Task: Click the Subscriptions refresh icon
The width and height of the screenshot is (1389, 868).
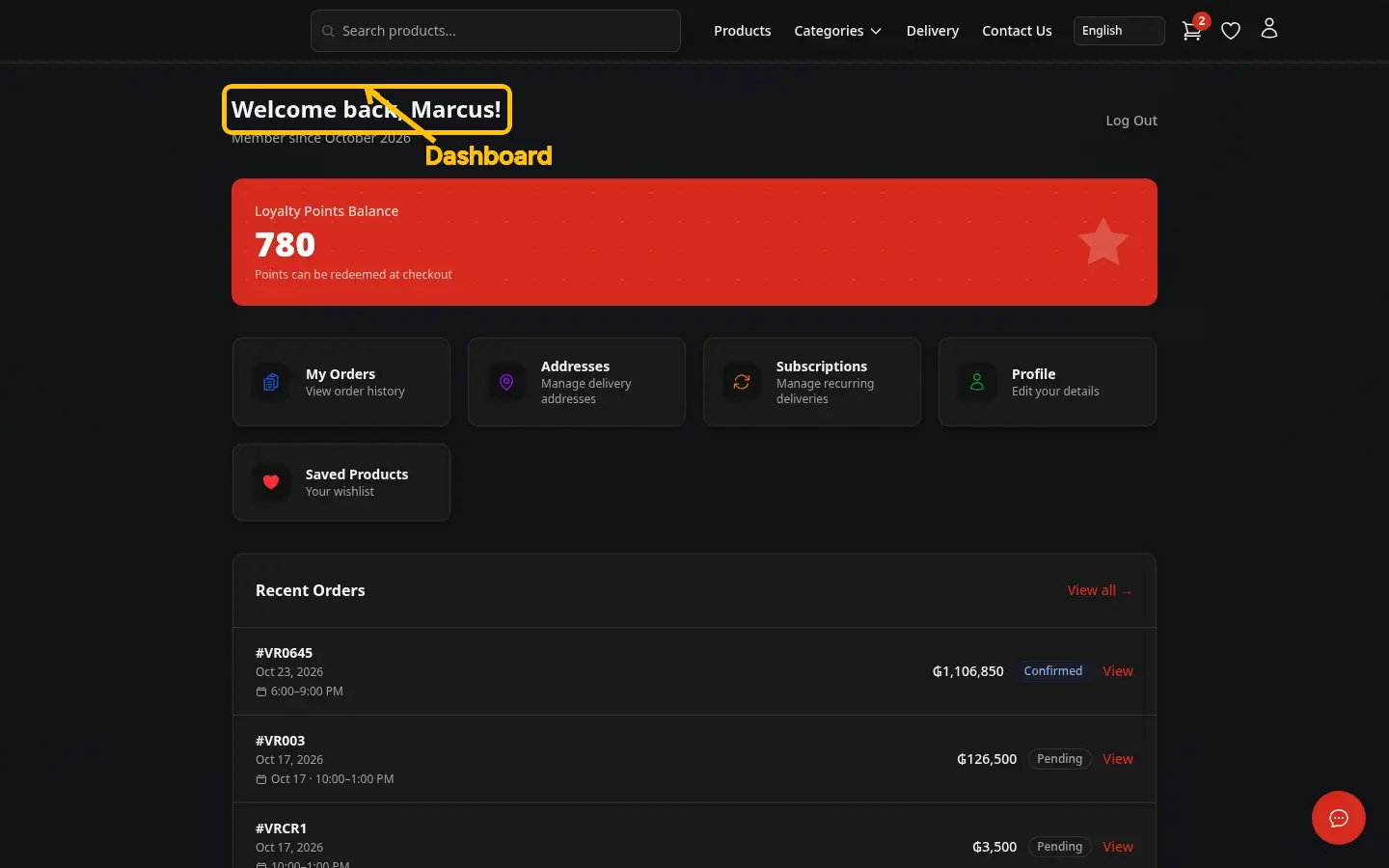Action: 742,382
